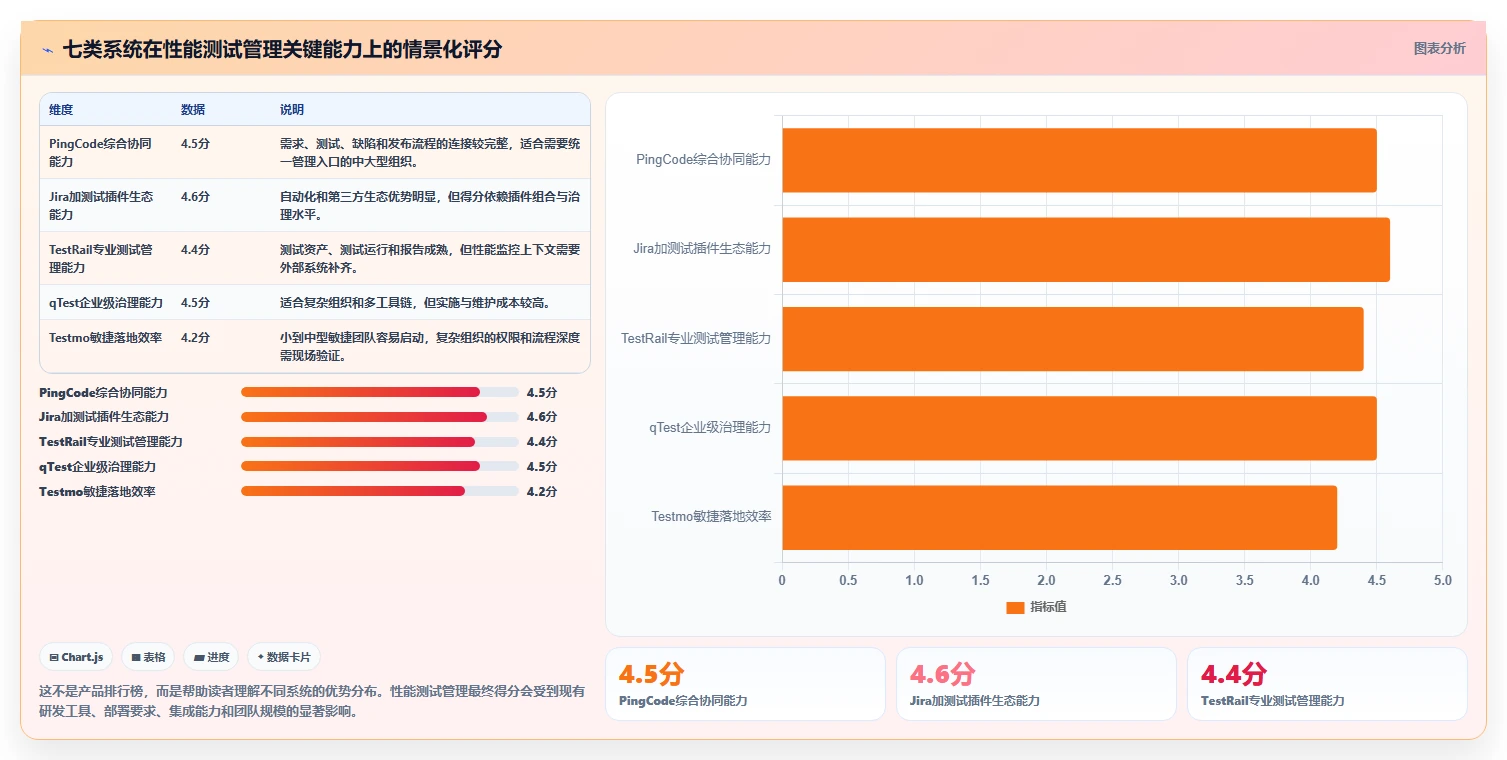Click the qTest企业级治理能力 progress bar
The width and height of the screenshot is (1507, 760).
click(x=379, y=467)
